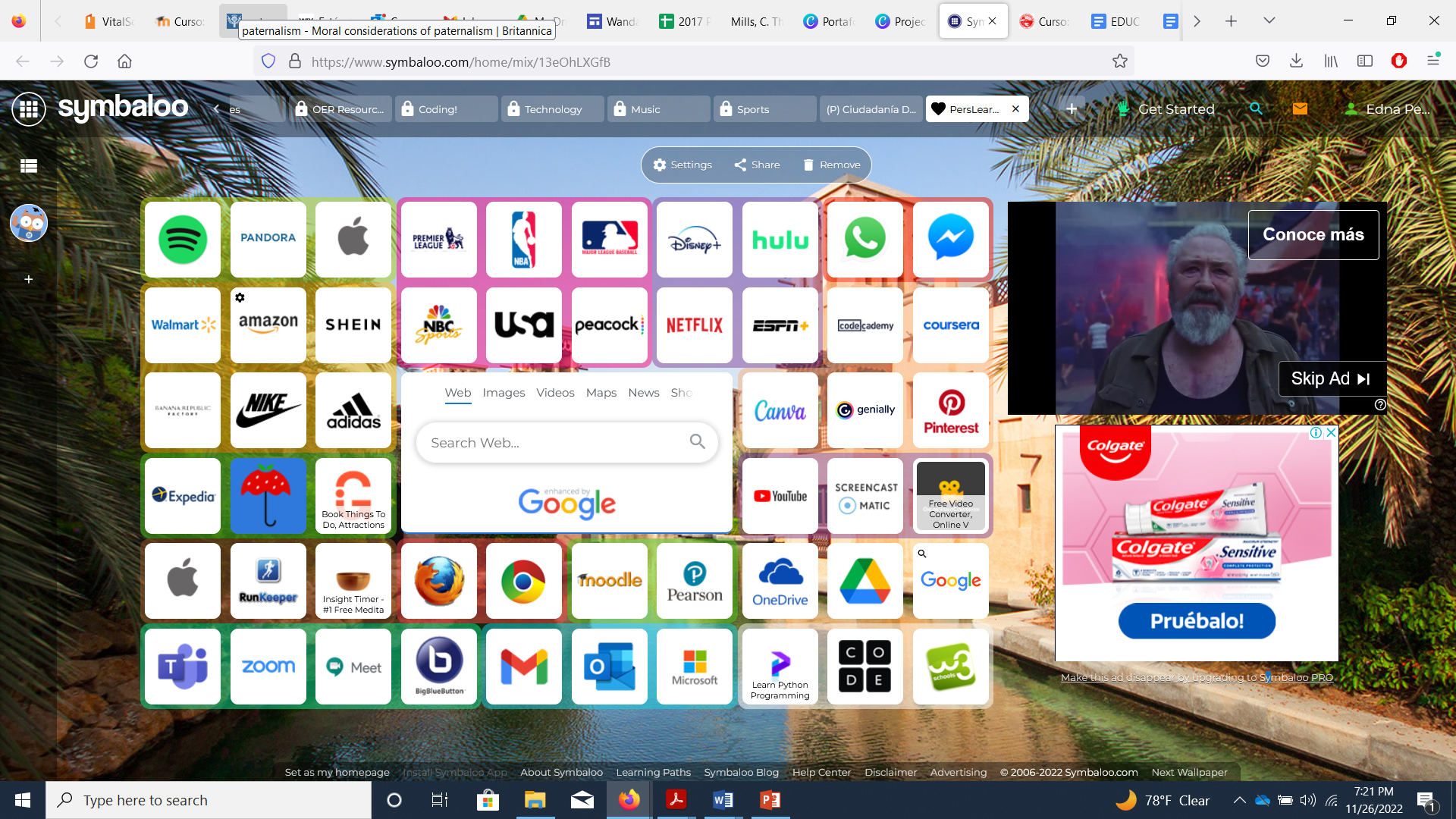The width and height of the screenshot is (1456, 819).
Task: Select the Videos search tab
Action: (555, 393)
